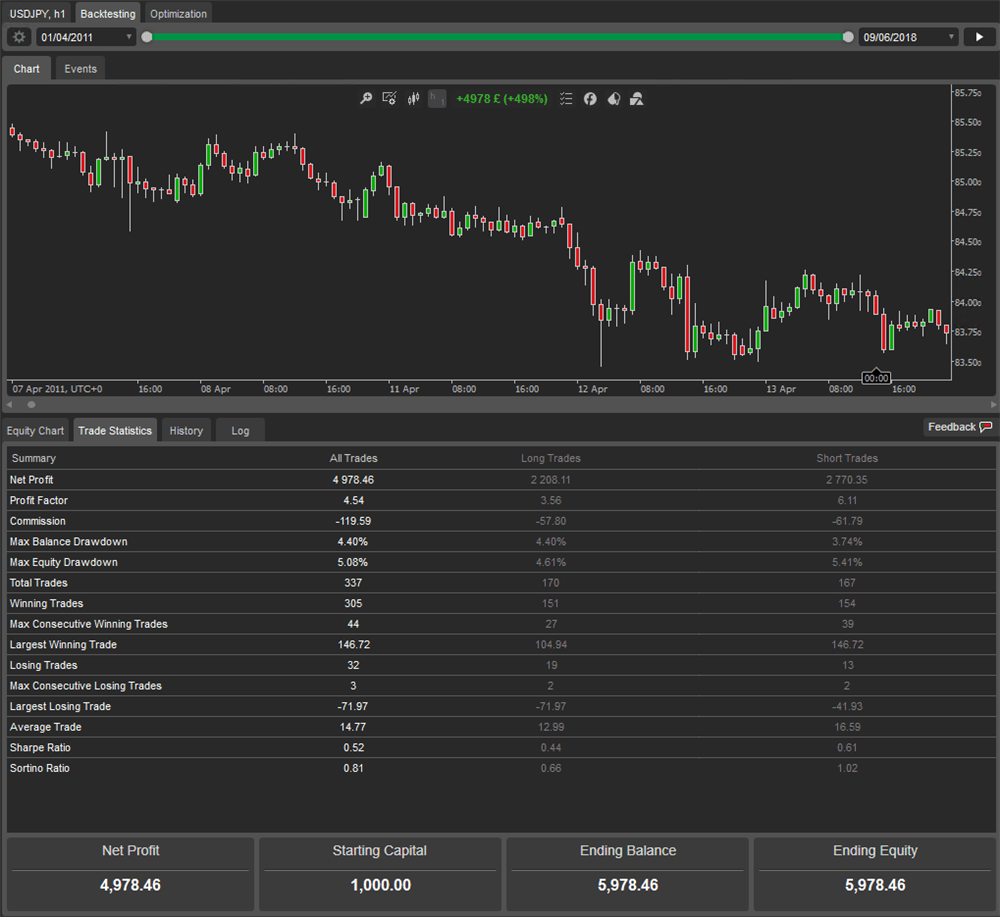Viewport: 1000px width, 917px height.
Task: Click the All Trades column header
Action: click(353, 458)
